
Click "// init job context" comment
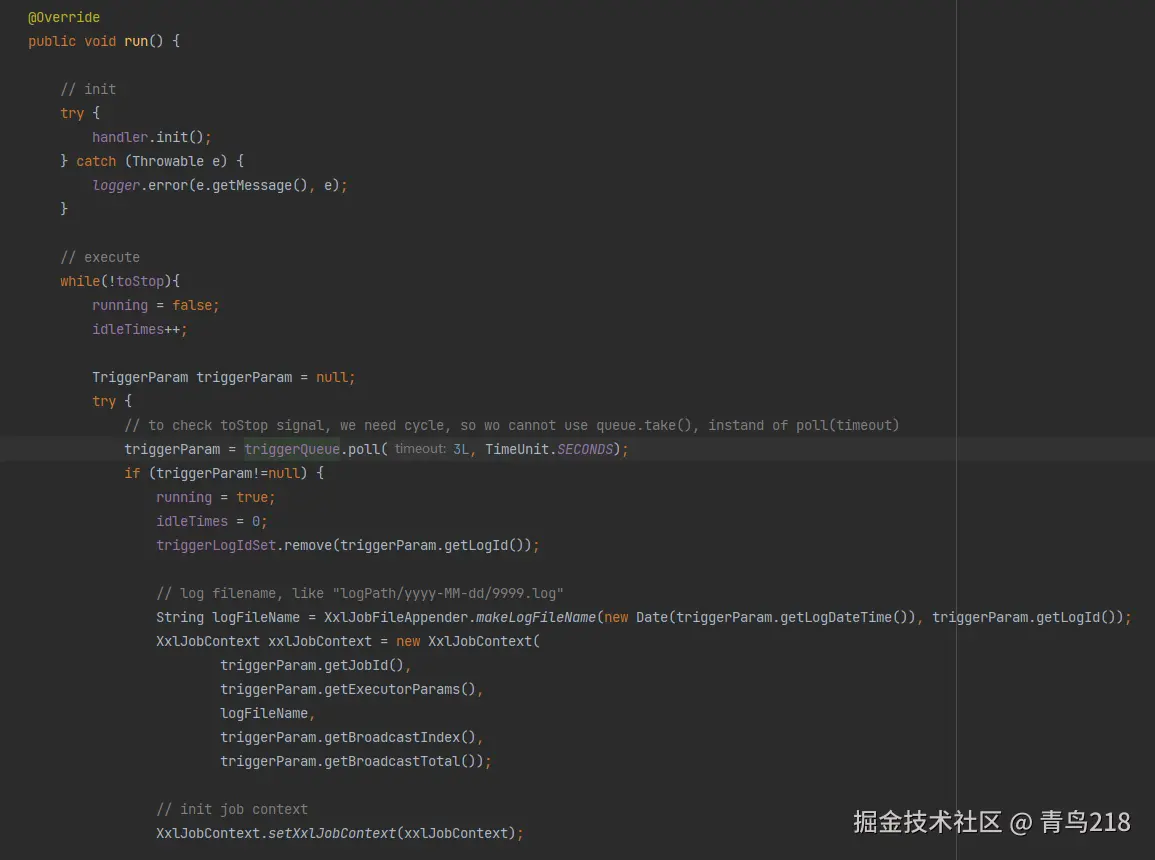tap(232, 809)
